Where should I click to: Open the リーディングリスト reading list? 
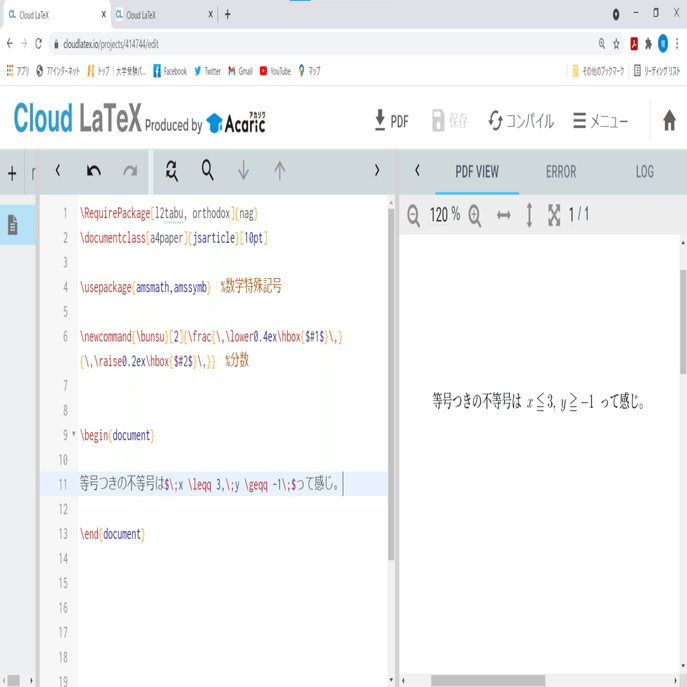[657, 71]
